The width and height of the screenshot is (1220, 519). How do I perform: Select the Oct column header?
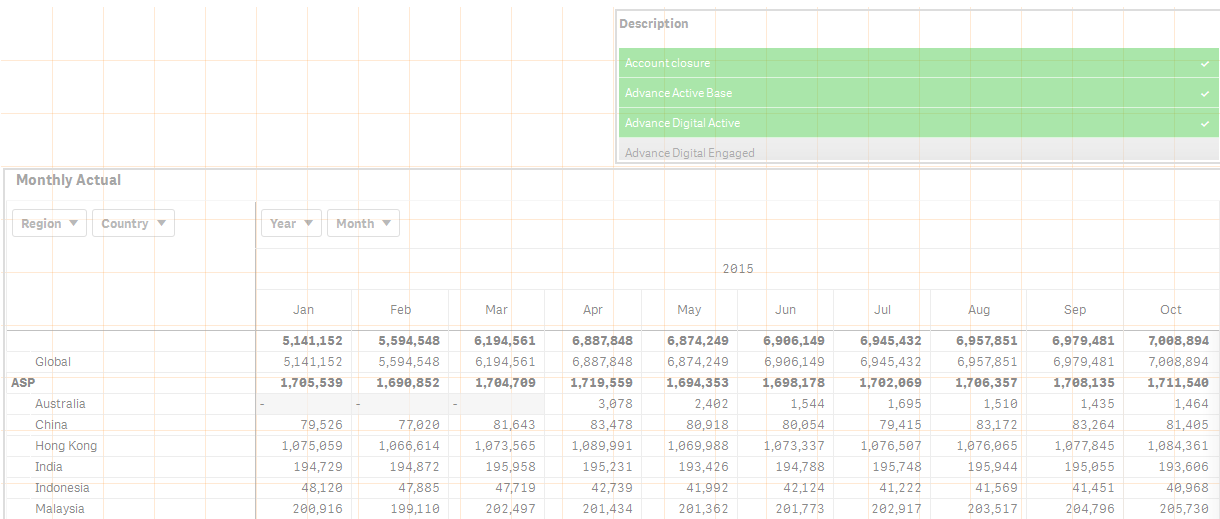[x=1171, y=309]
